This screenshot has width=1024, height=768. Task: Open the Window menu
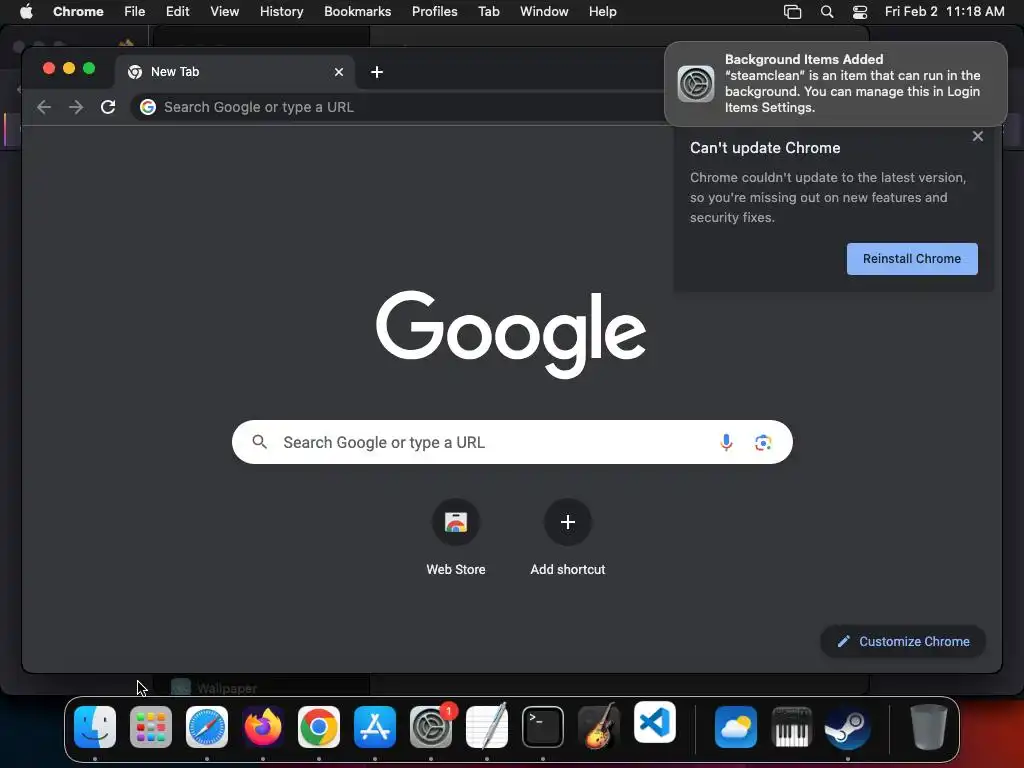544,11
